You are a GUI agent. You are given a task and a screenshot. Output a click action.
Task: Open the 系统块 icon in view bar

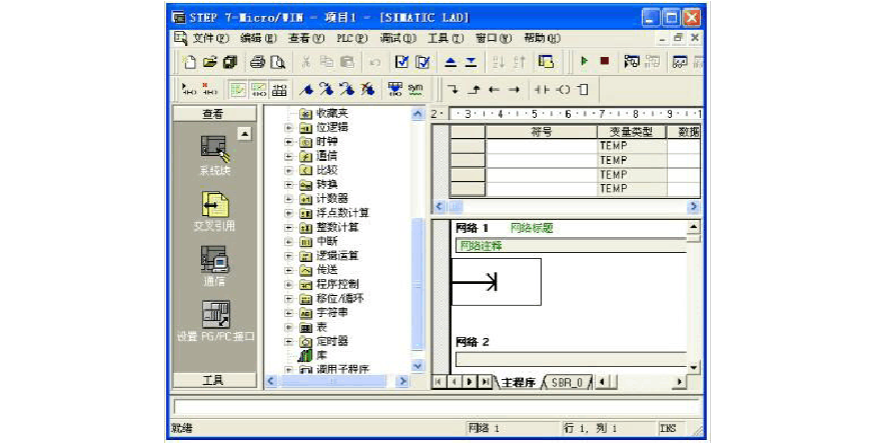tap(215, 150)
